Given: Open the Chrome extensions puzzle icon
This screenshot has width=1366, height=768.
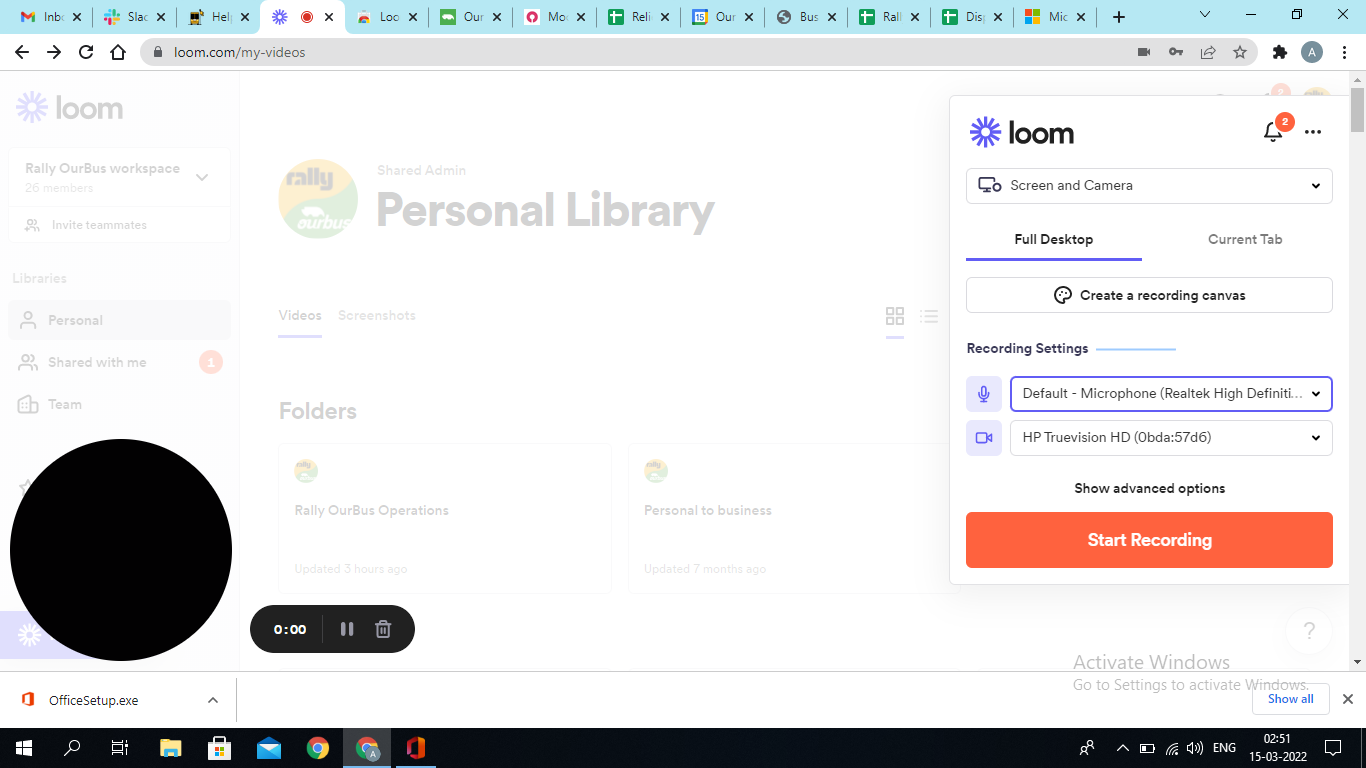Looking at the screenshot, I should (1280, 52).
